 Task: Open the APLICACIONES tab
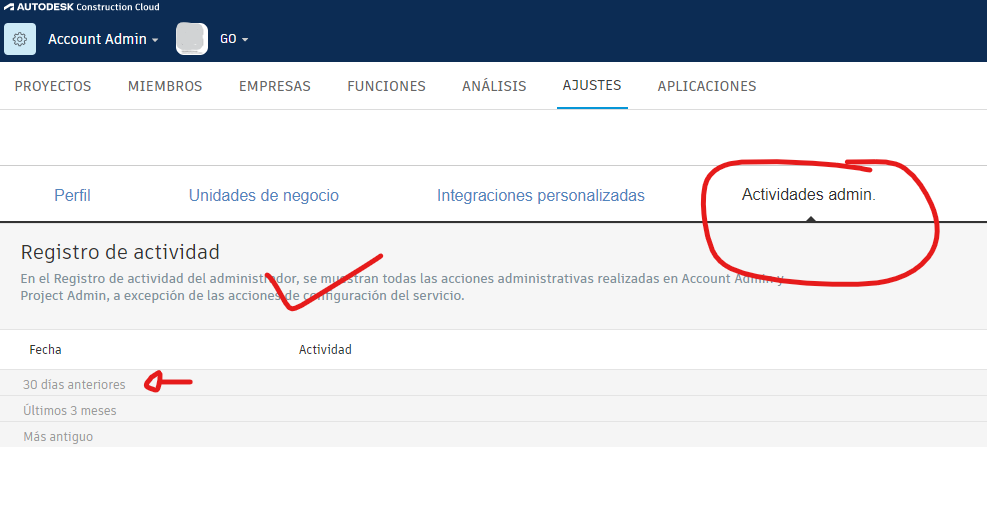(x=707, y=86)
